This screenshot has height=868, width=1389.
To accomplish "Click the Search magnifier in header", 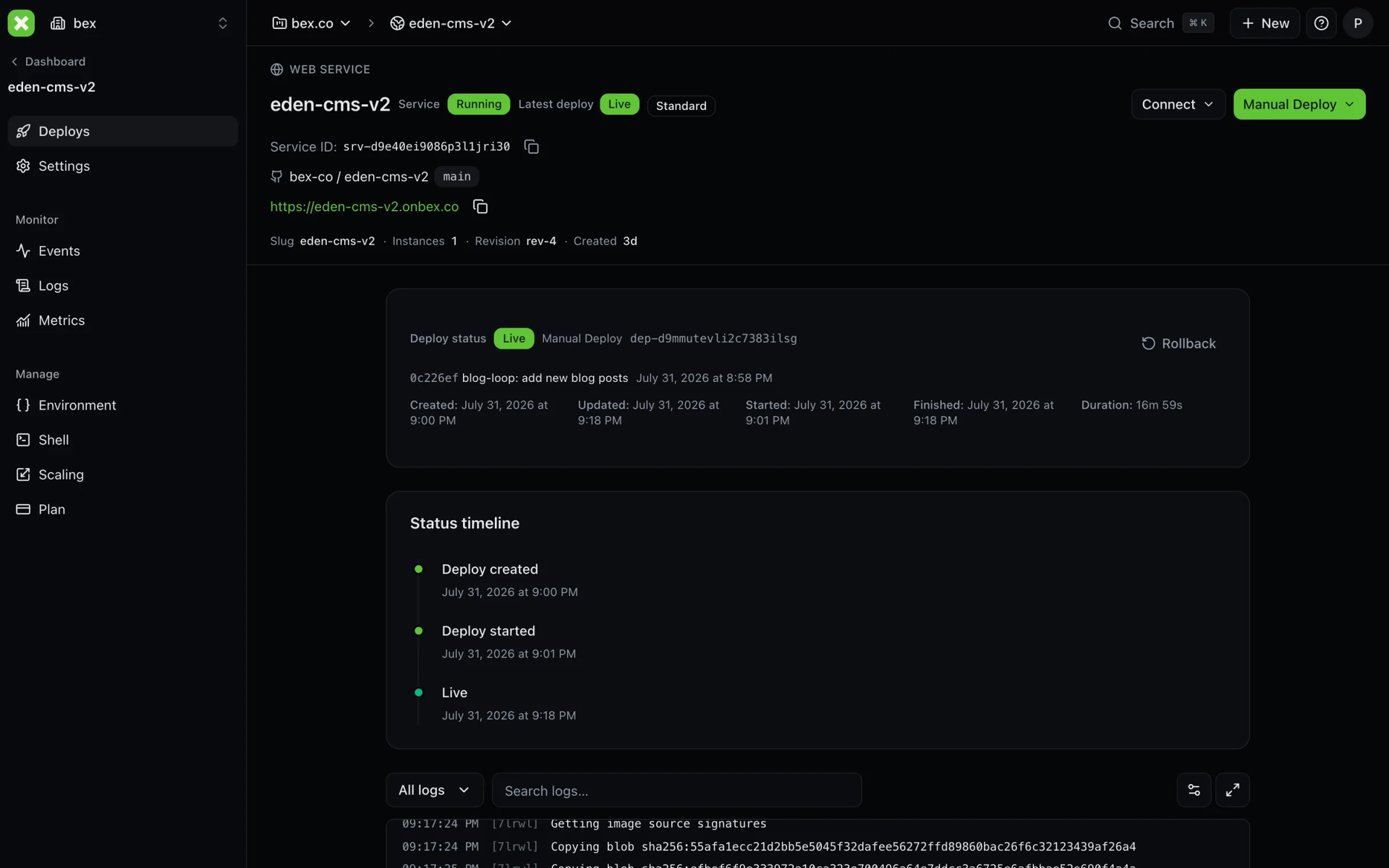I will click(x=1115, y=23).
